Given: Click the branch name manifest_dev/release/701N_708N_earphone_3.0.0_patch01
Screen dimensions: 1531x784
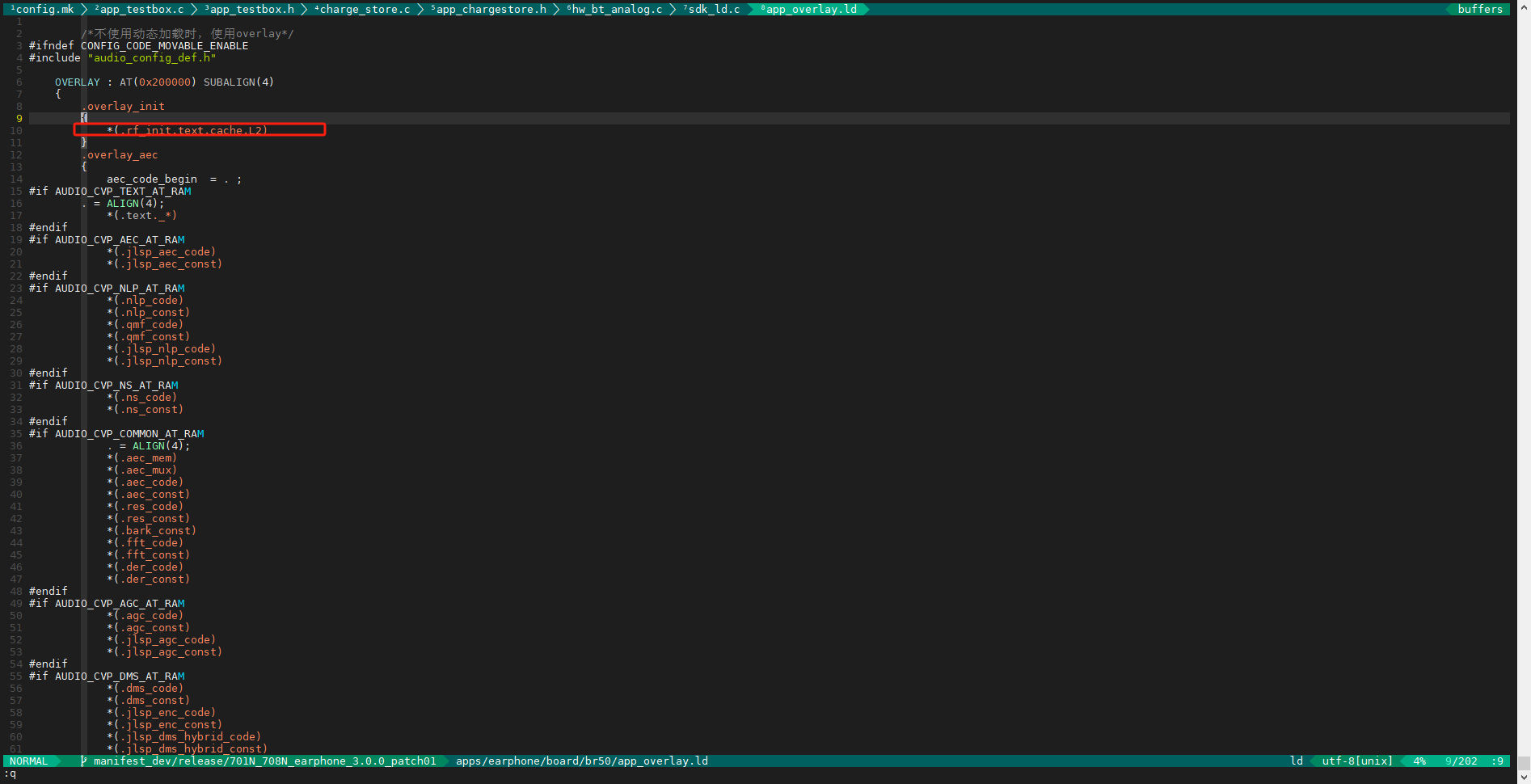Looking at the screenshot, I should (265, 761).
